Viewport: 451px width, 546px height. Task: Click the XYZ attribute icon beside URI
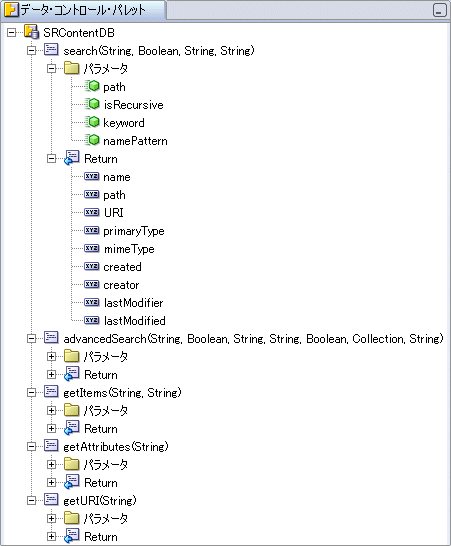[92, 212]
